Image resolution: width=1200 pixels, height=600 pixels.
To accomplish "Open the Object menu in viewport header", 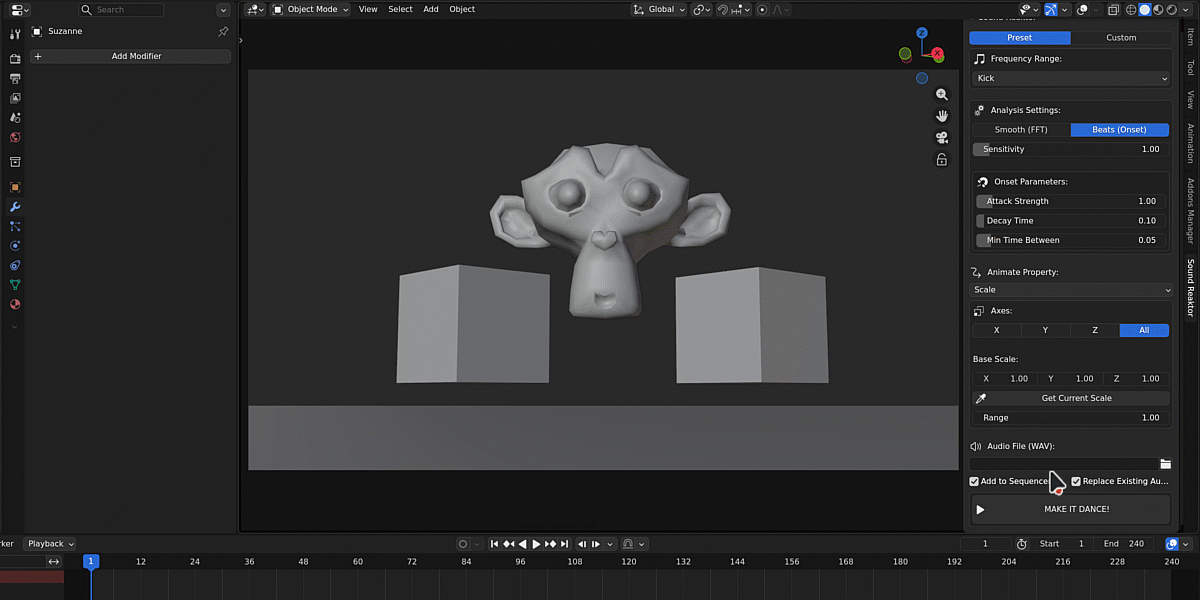I will click(x=462, y=9).
